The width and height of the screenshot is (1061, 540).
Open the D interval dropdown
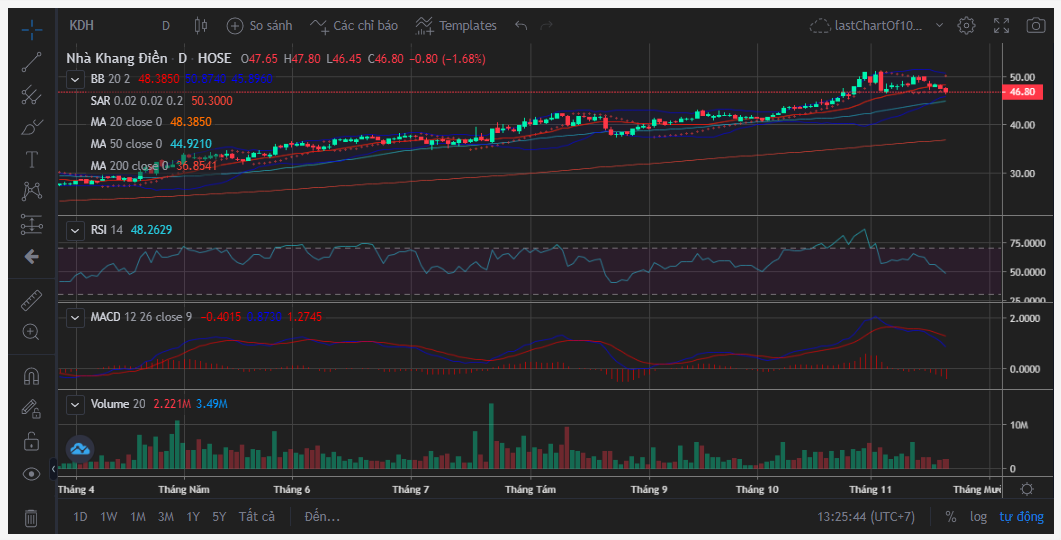click(165, 25)
